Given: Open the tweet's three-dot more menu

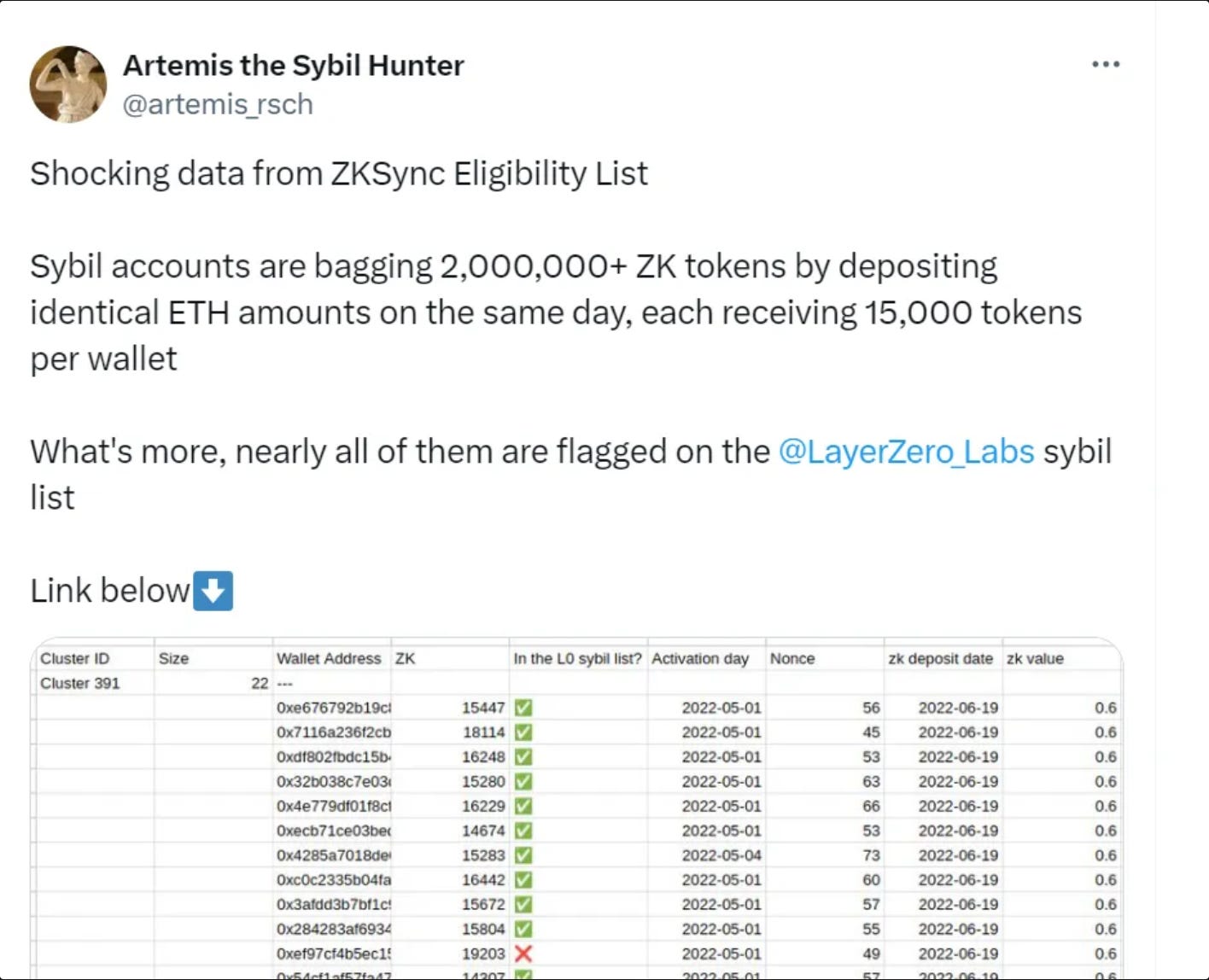Looking at the screenshot, I should click(1106, 64).
